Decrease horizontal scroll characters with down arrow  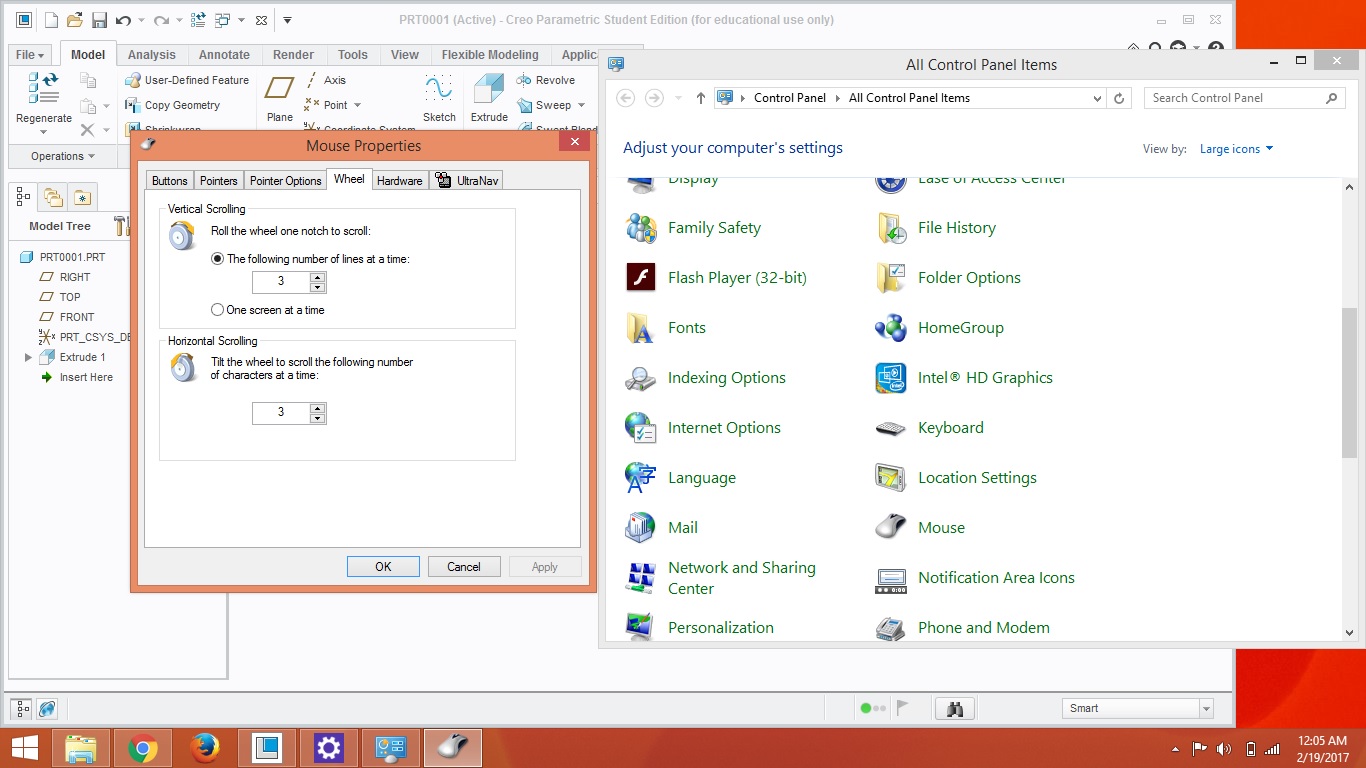(x=318, y=418)
